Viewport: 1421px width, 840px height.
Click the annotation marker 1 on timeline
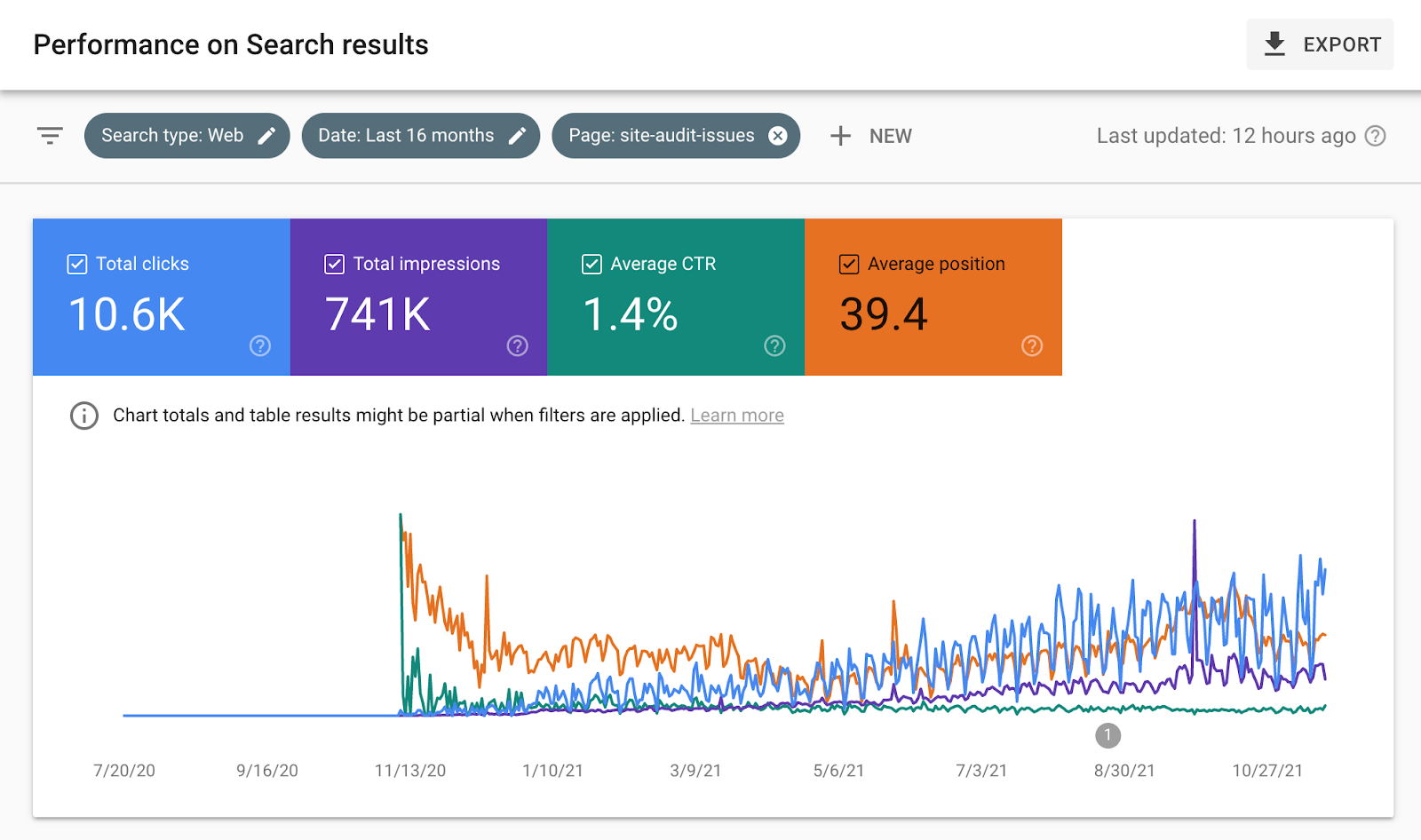point(1107,735)
